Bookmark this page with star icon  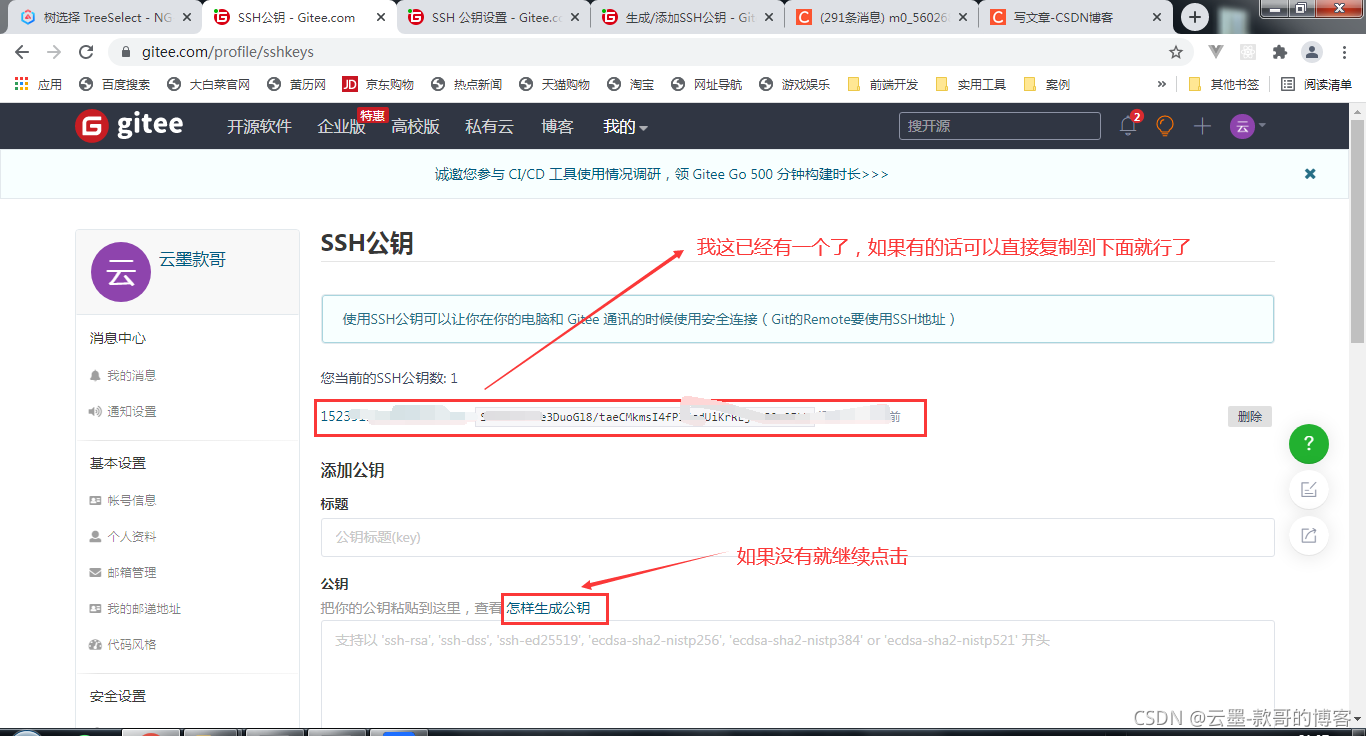[x=1176, y=52]
